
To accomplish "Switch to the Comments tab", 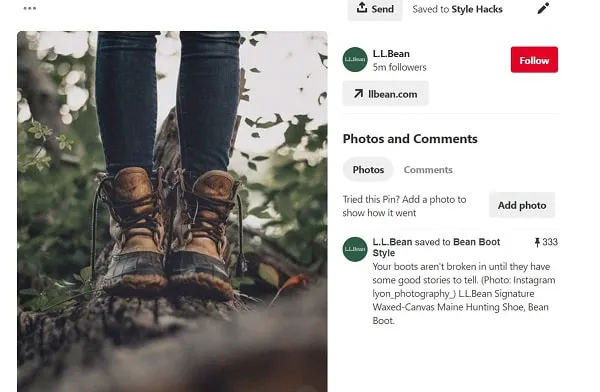I will (428, 170).
